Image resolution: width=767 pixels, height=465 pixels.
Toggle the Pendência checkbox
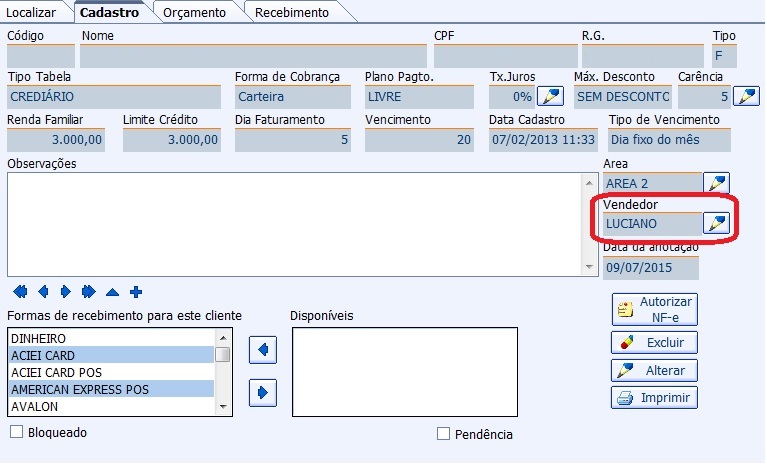[444, 434]
